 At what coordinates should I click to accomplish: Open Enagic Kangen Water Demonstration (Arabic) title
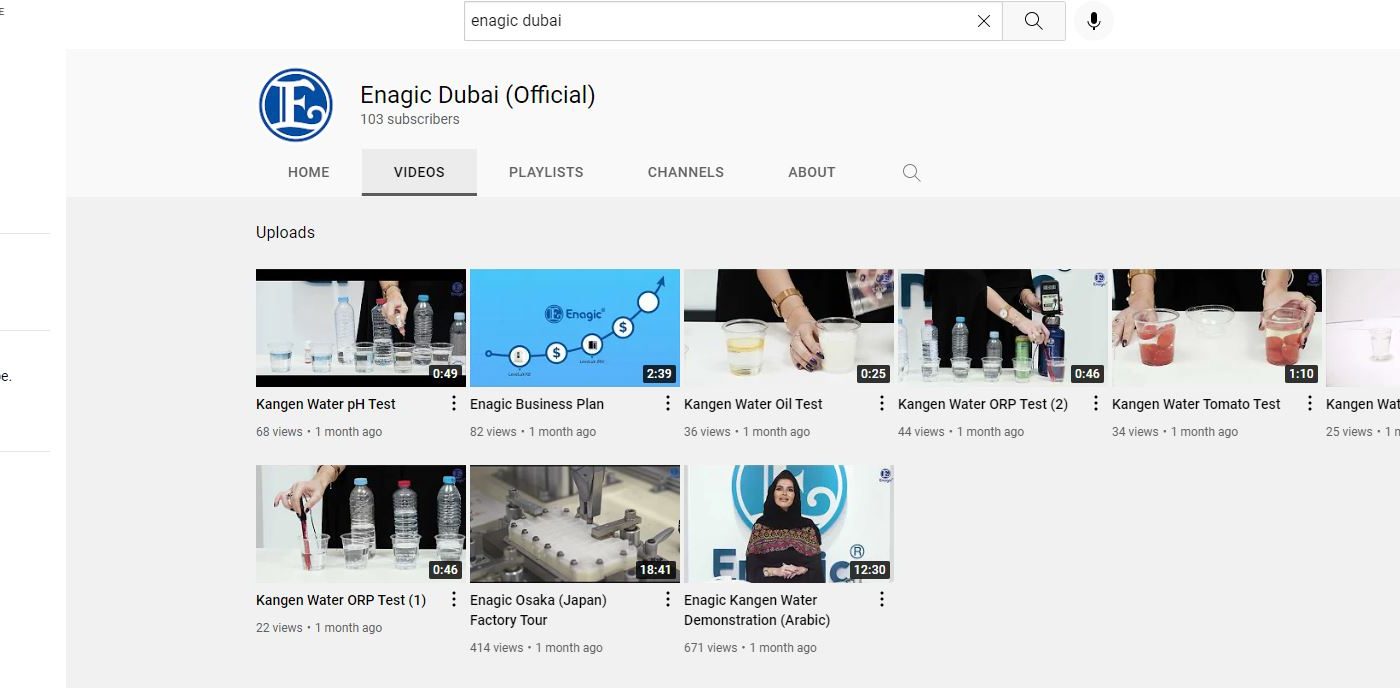(x=757, y=610)
